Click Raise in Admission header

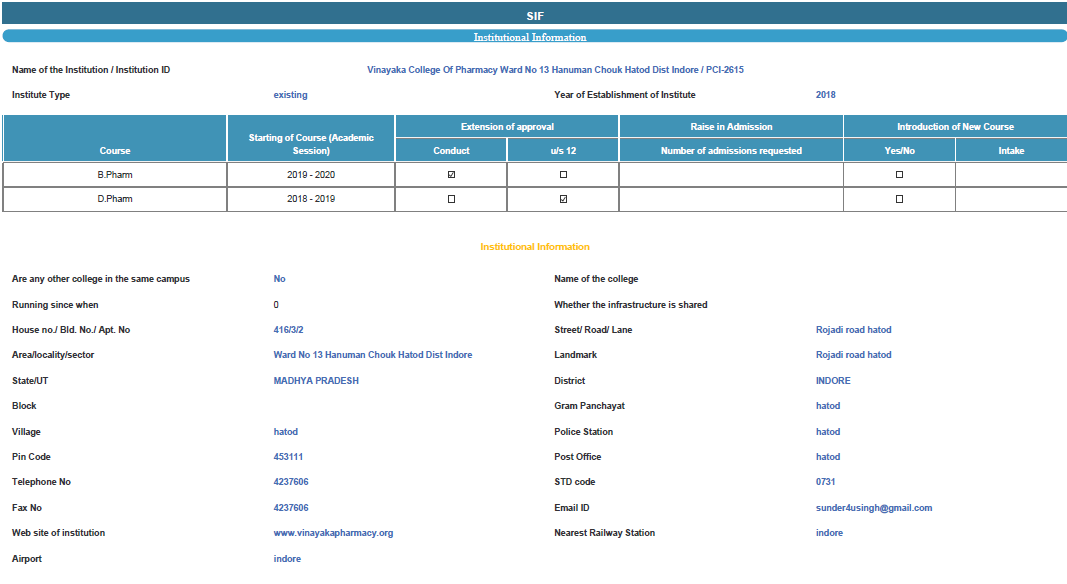(731, 127)
